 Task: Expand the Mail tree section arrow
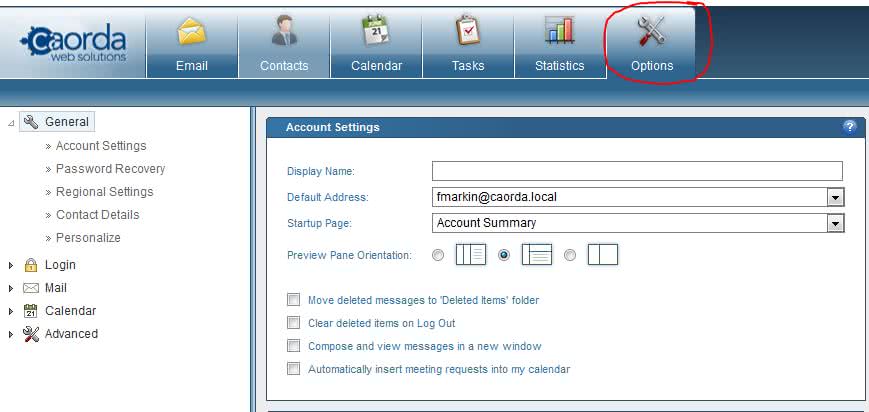11,289
